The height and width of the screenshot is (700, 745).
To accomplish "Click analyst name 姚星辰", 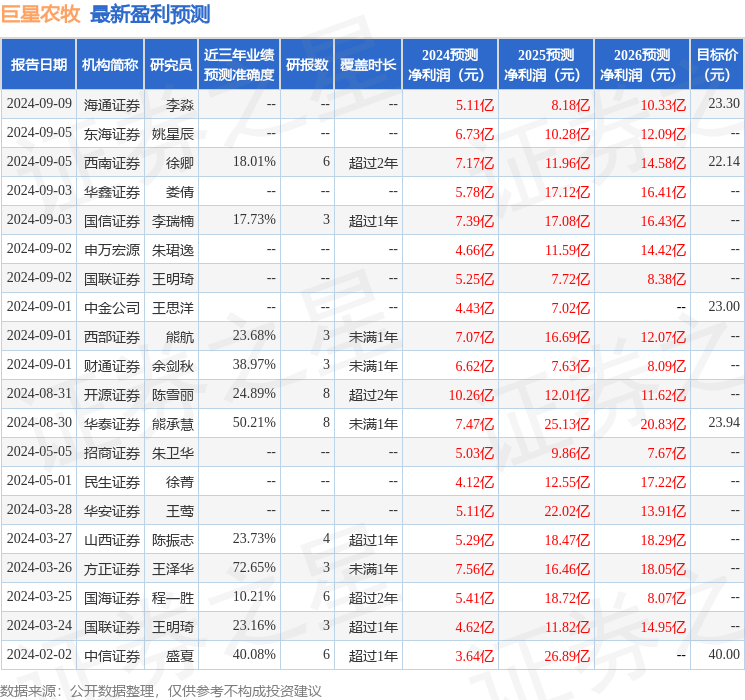I will click(173, 134).
